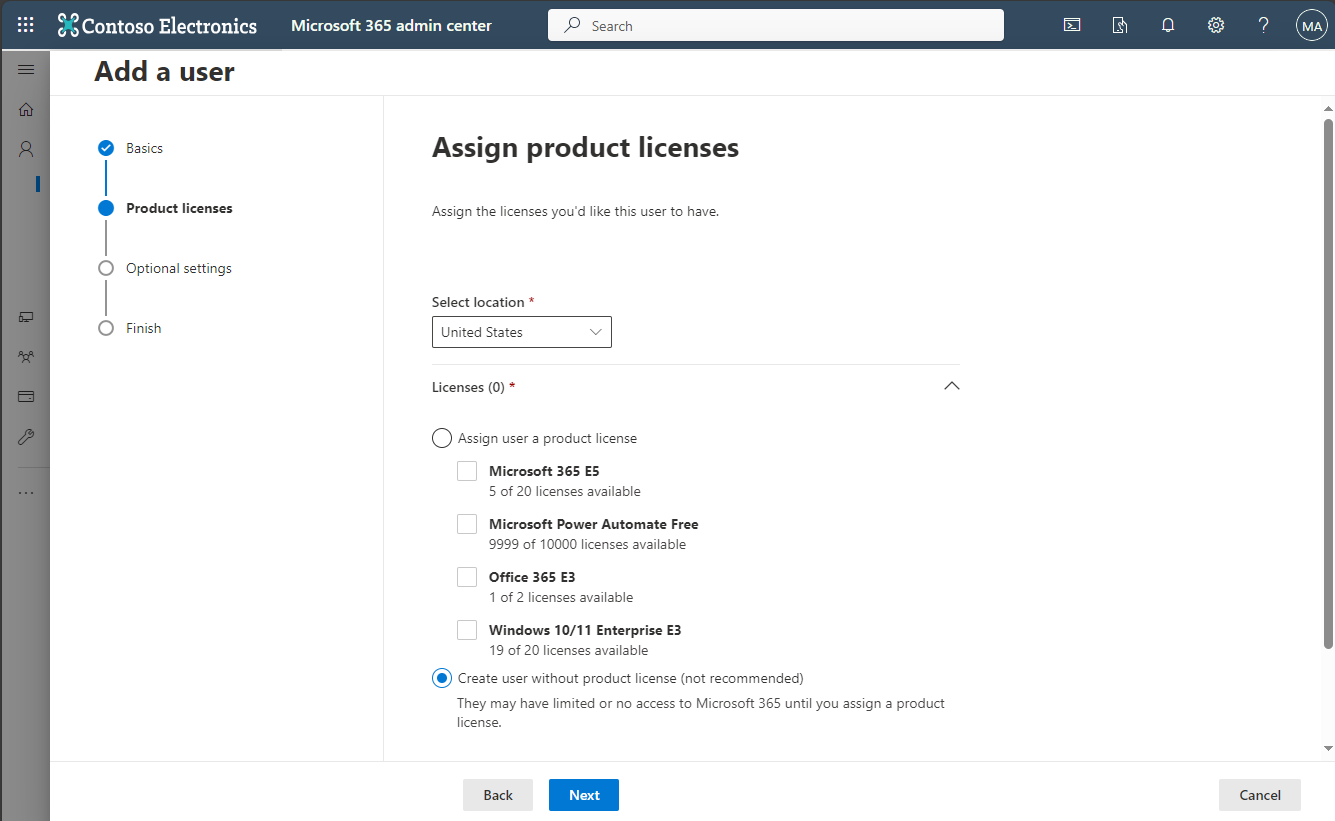Viewport: 1335px width, 821px height.
Task: Show all navigation ellipsis in sidebar
Action: click(26, 492)
